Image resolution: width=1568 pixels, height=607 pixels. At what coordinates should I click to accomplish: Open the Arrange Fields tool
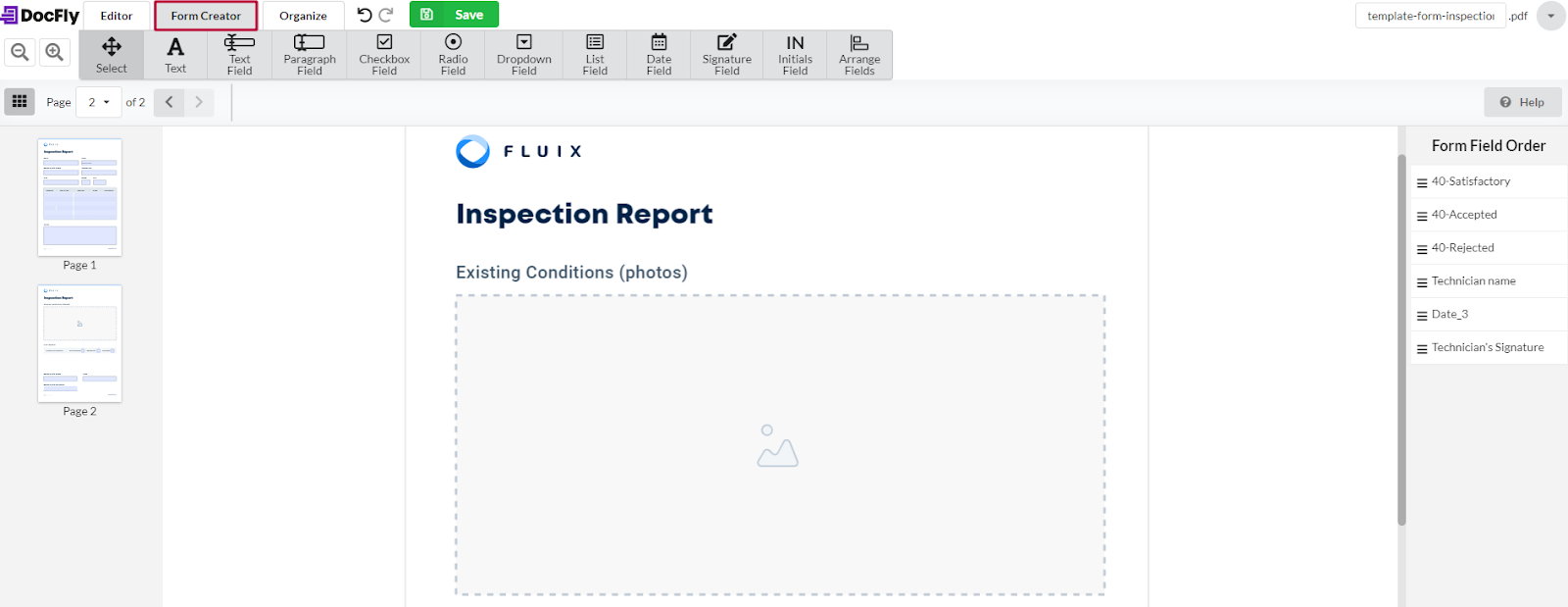pyautogui.click(x=859, y=54)
